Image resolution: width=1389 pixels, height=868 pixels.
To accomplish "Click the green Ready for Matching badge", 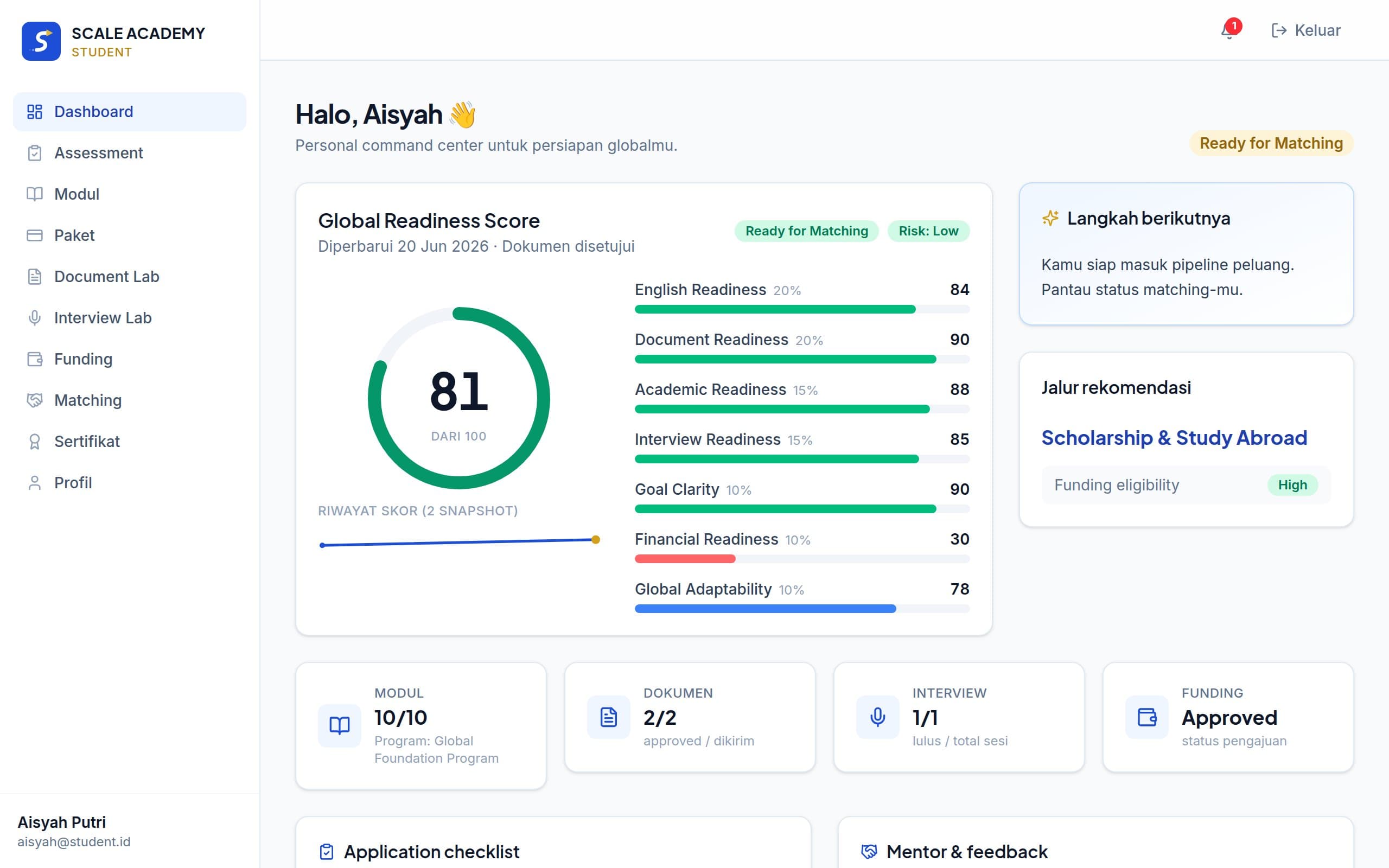I will point(806,231).
